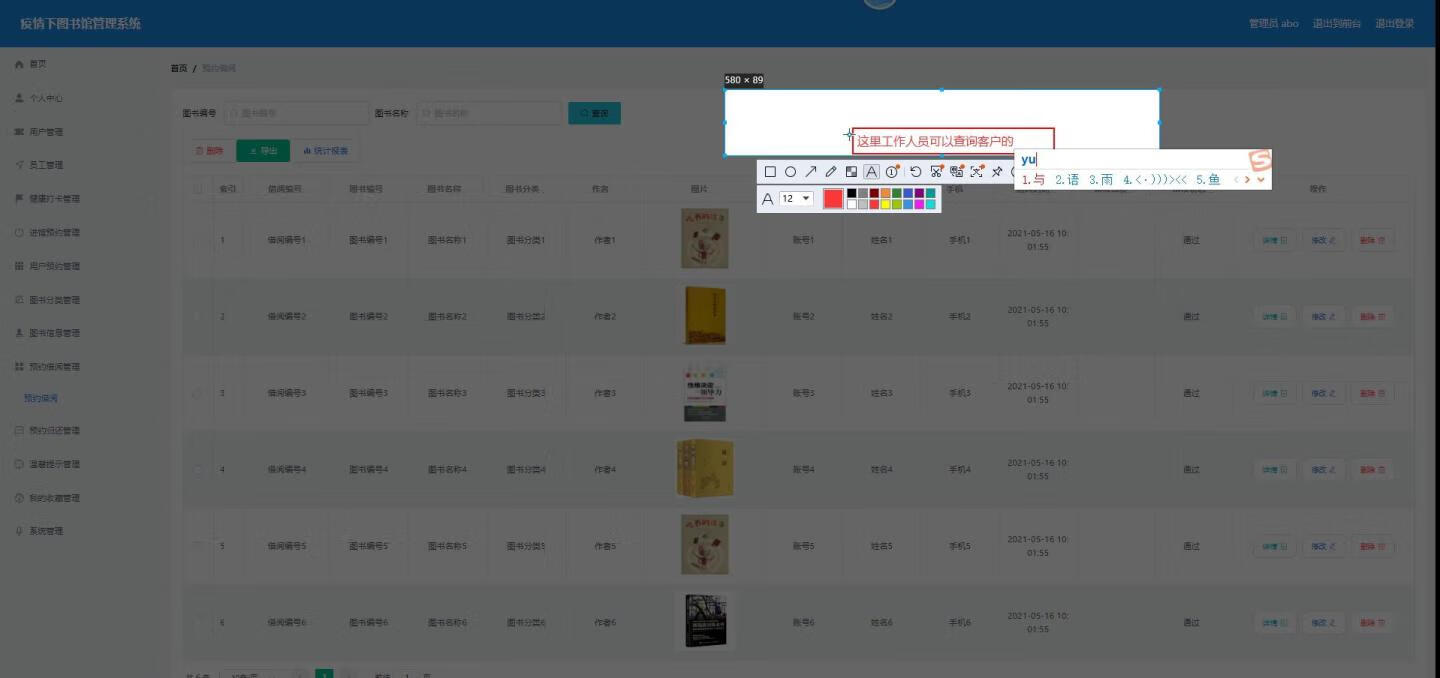Screen dimensions: 1440x678
Task: Click 退出到前台 link in header
Action: pyautogui.click(x=1337, y=23)
